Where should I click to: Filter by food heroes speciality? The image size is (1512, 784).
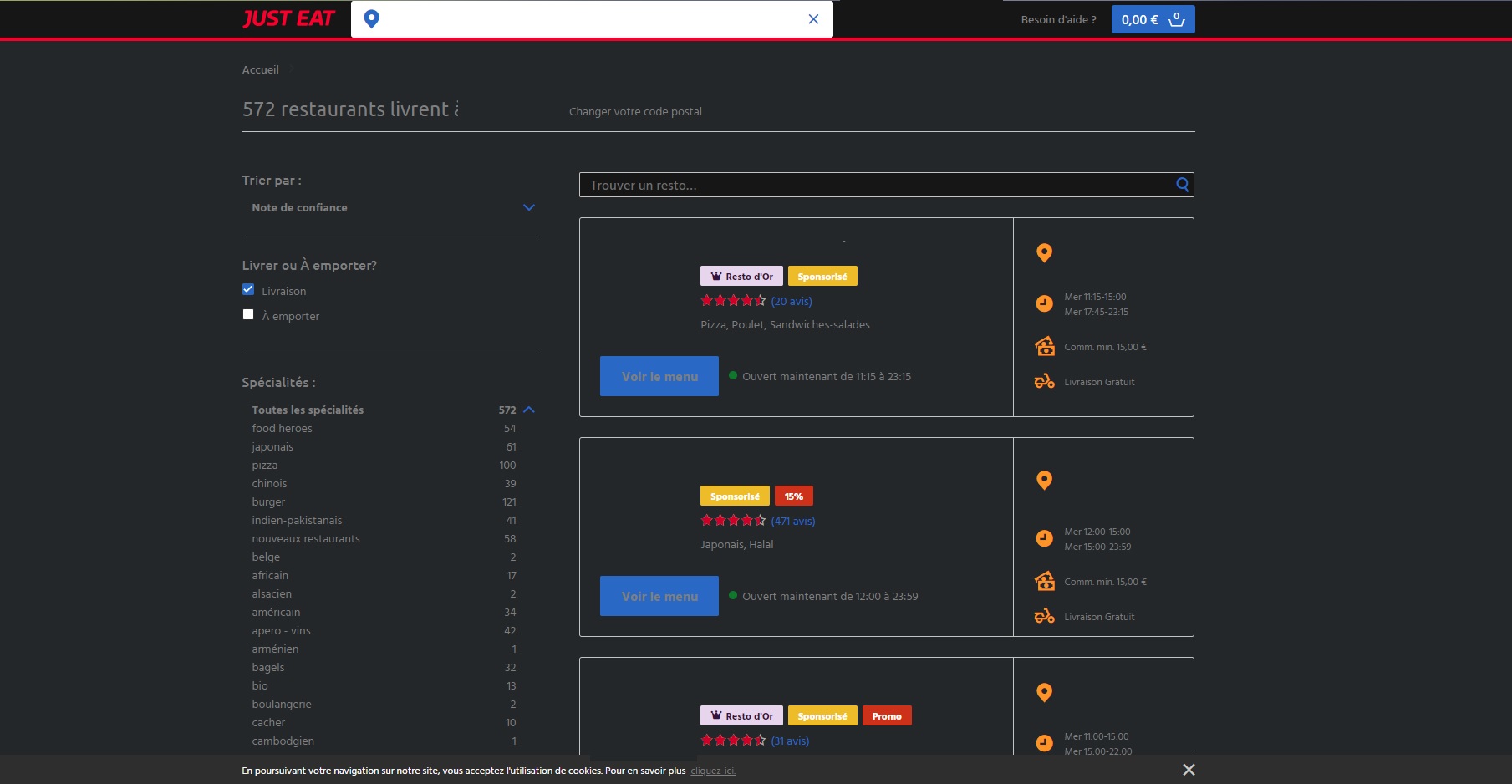tap(282, 428)
